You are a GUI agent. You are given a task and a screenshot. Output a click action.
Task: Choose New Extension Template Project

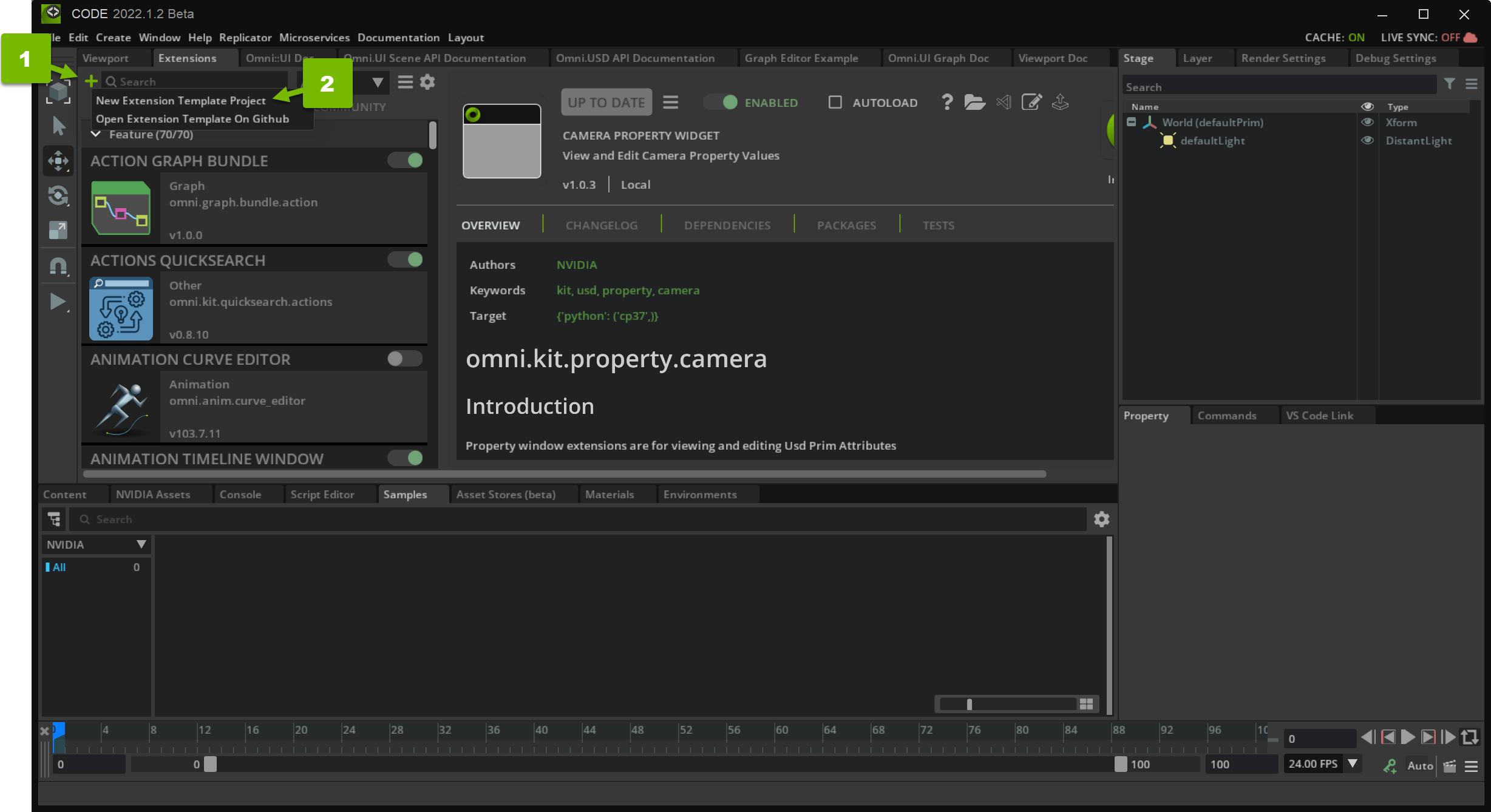[181, 101]
